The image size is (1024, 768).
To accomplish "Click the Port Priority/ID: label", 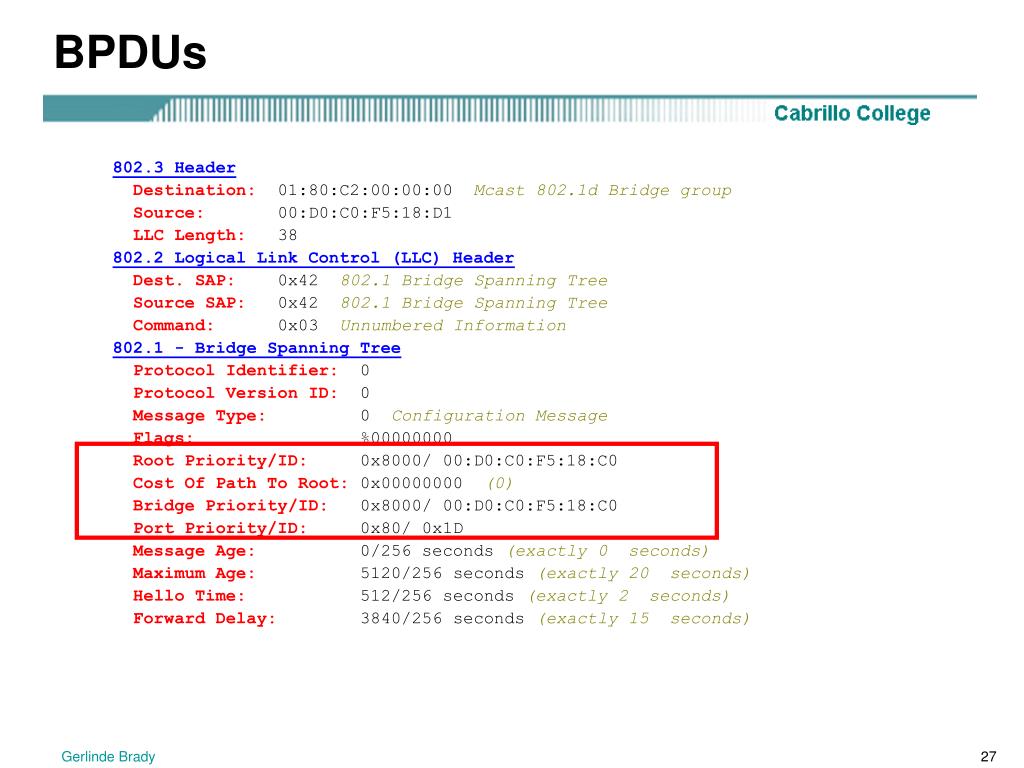I will click(x=220, y=528).
